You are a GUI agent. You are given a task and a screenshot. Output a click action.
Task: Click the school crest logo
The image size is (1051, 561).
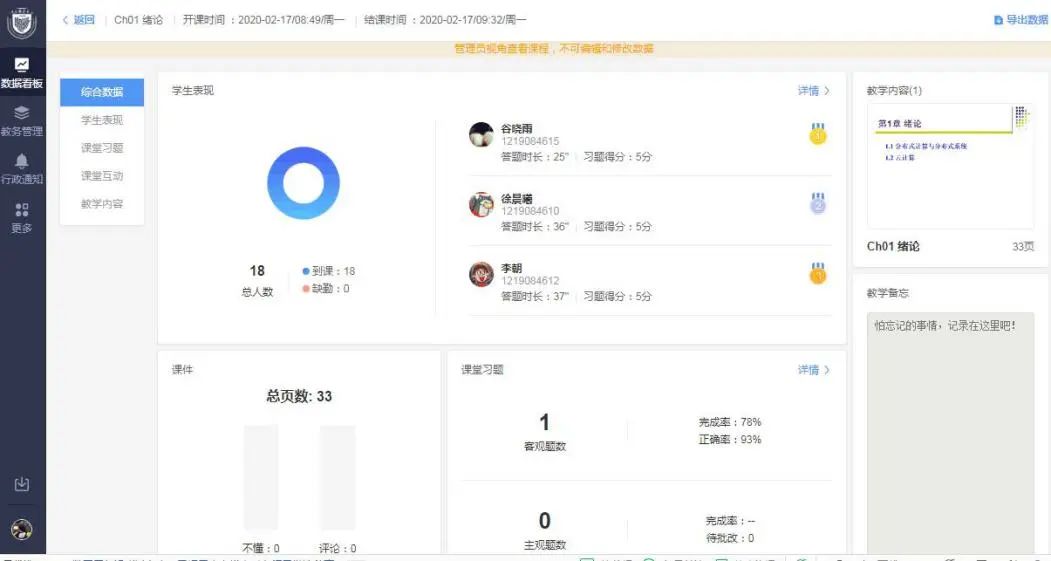tap(21, 23)
